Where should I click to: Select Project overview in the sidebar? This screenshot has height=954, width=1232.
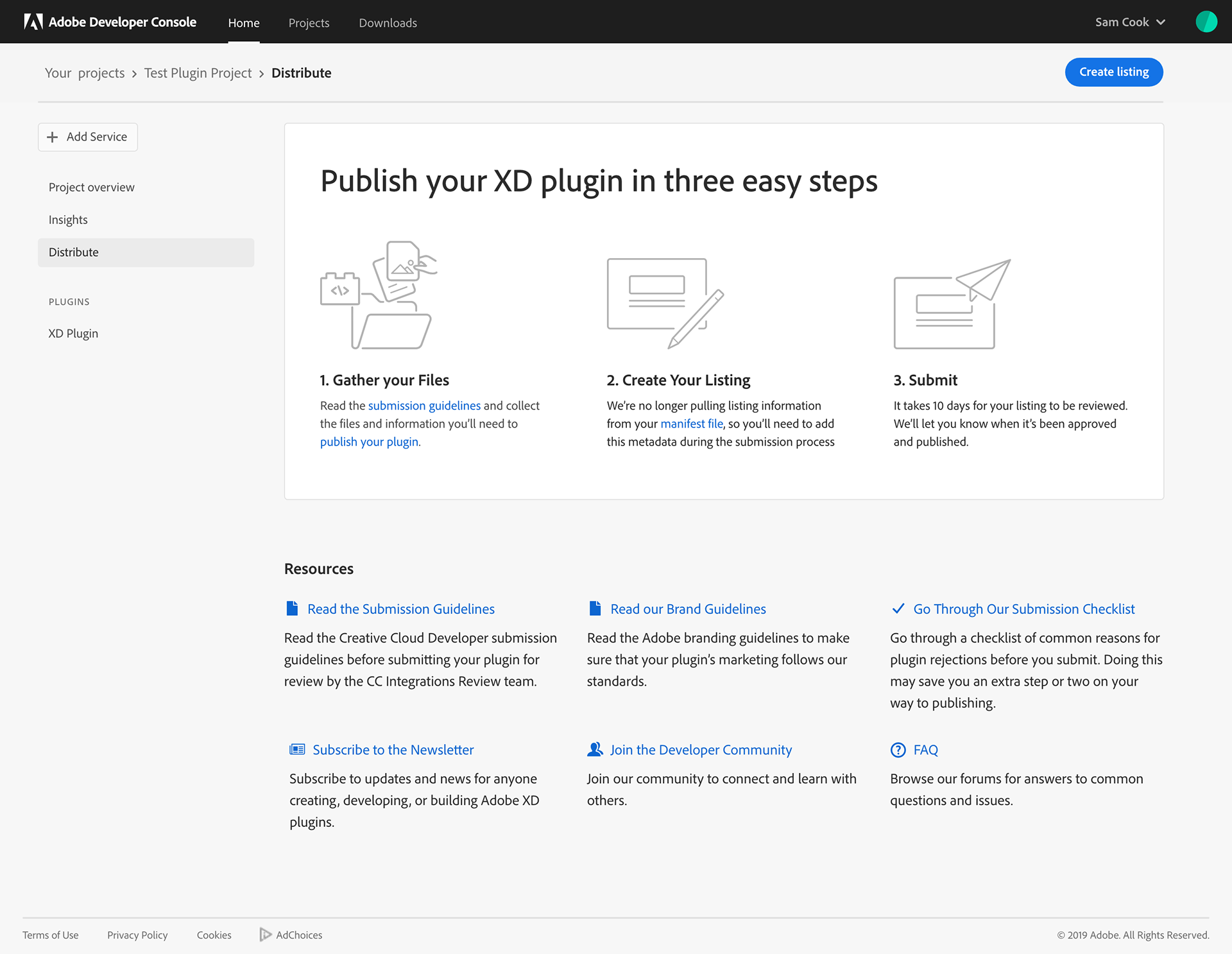92,187
